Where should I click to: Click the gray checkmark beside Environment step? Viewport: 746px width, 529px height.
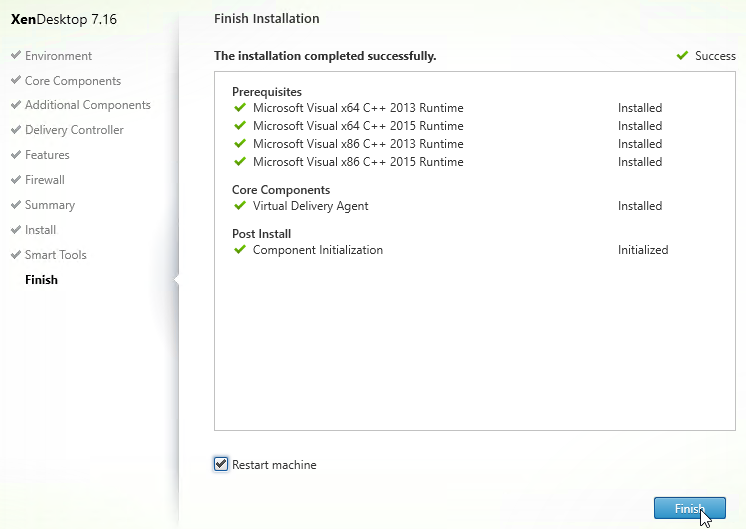pyautogui.click(x=16, y=55)
